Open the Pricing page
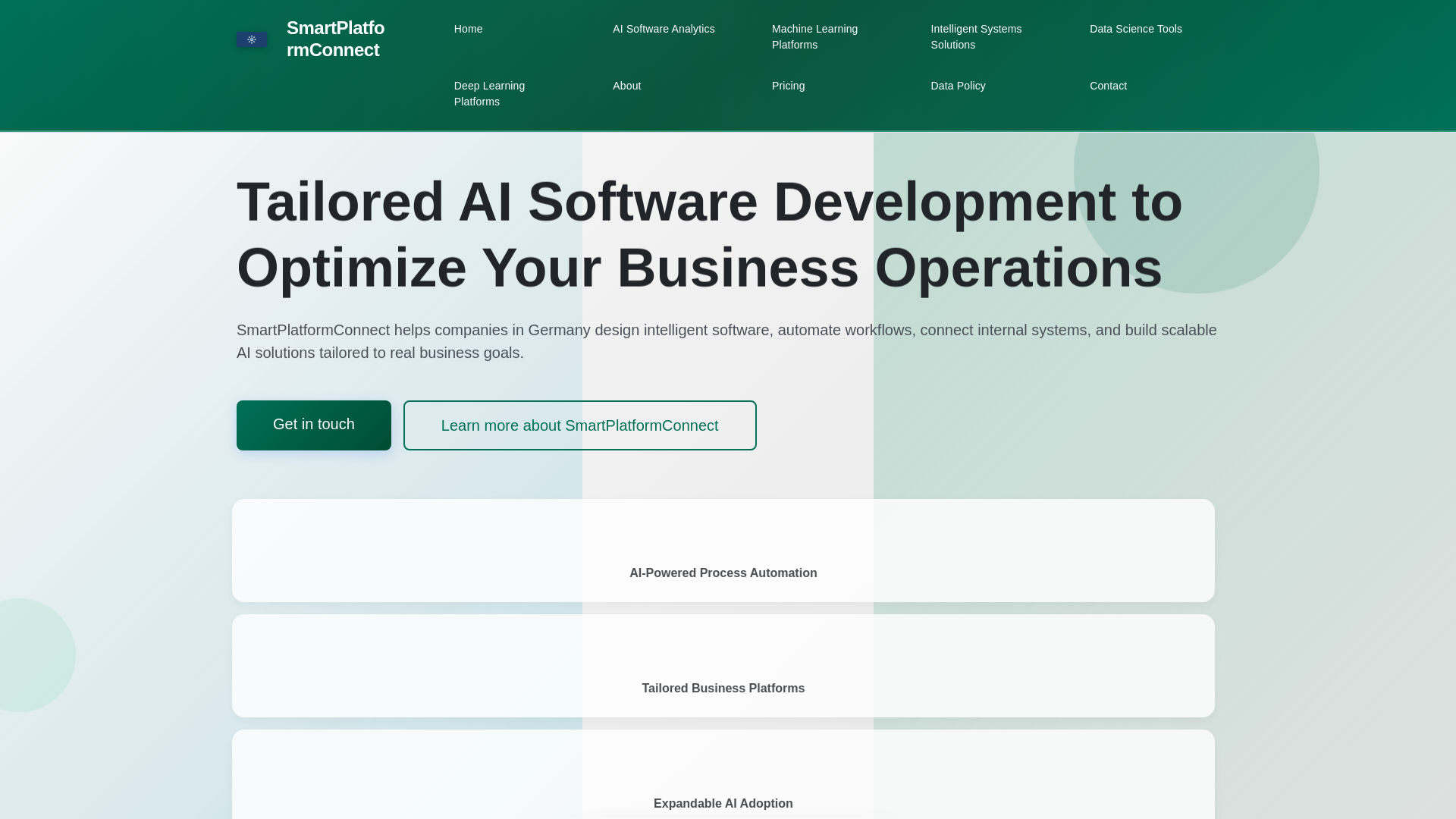 coord(788,86)
